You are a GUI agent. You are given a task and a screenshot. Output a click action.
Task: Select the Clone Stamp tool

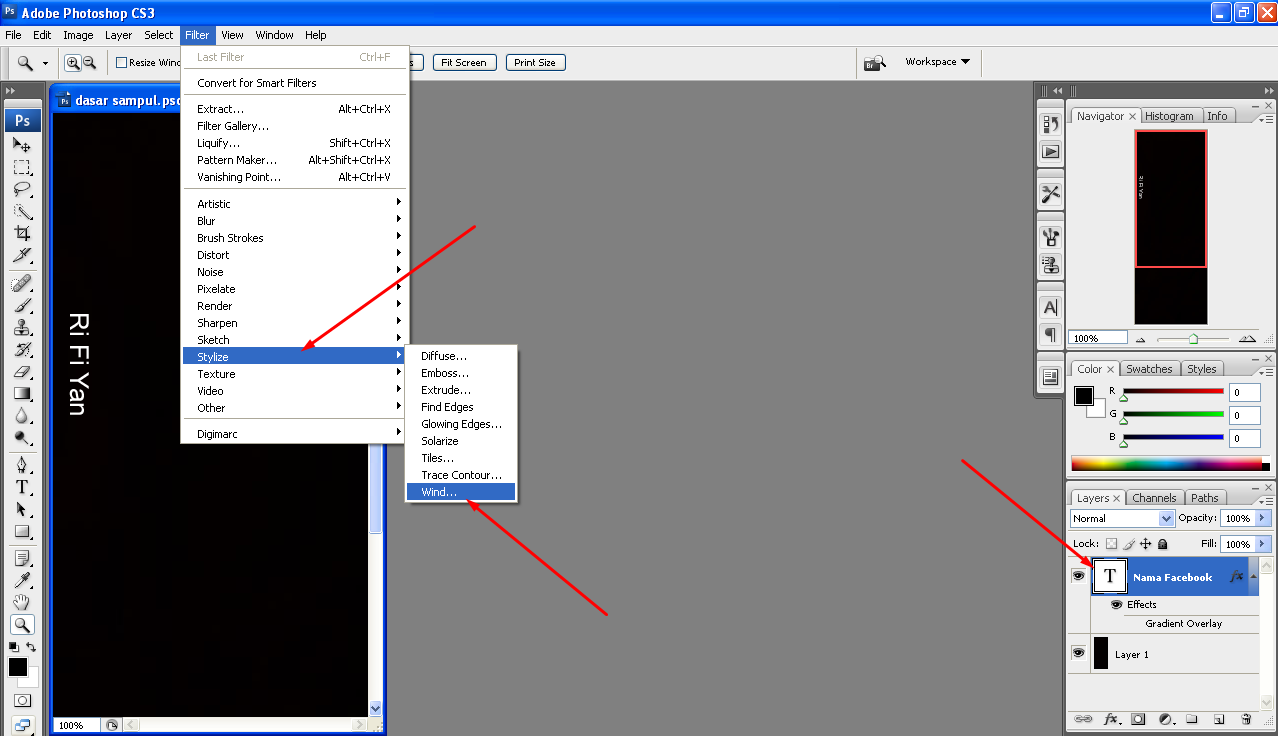pos(22,328)
